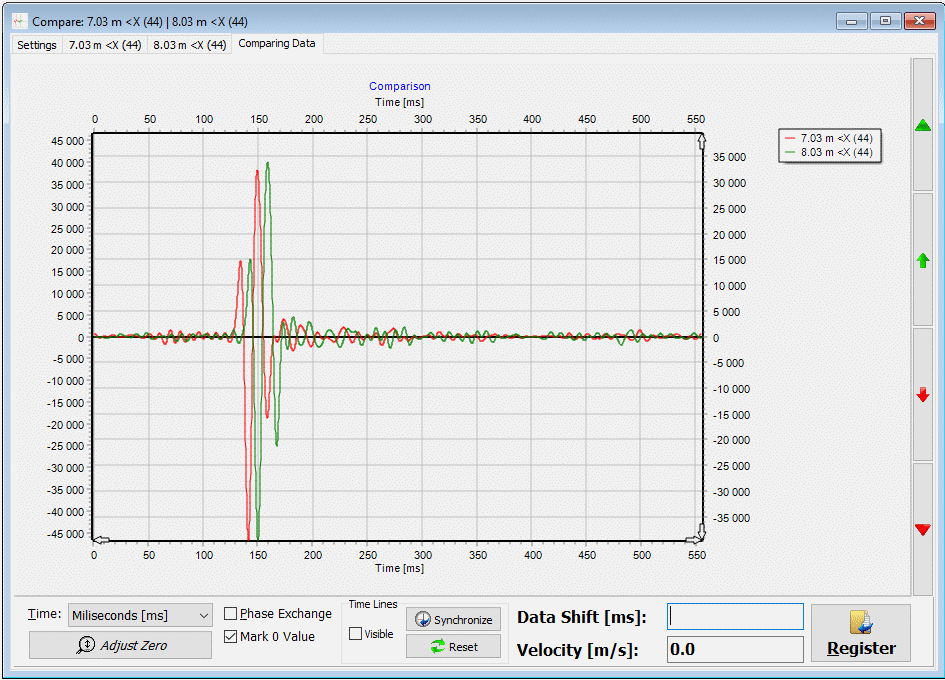Open the Time units dropdown
The height and width of the screenshot is (680, 945).
coord(139,615)
